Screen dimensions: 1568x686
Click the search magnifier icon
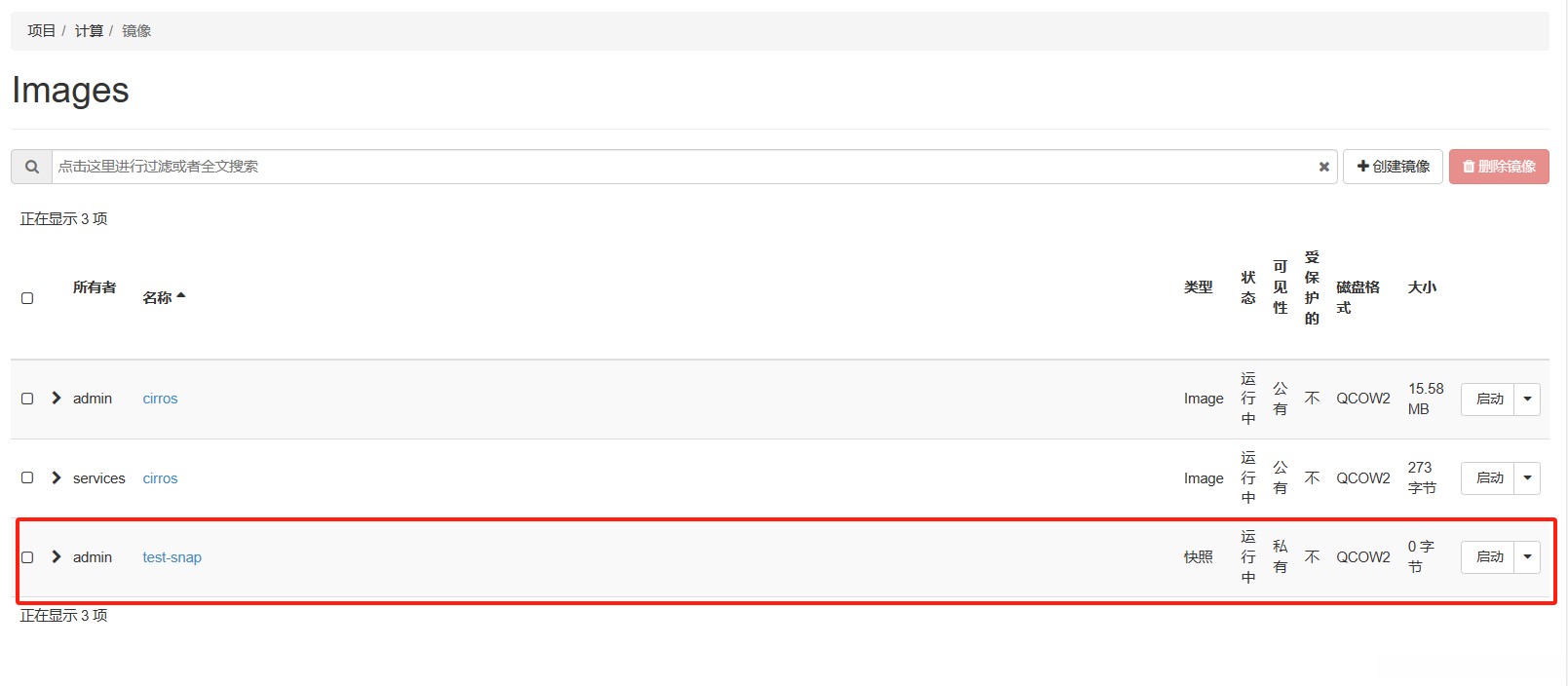(x=32, y=167)
